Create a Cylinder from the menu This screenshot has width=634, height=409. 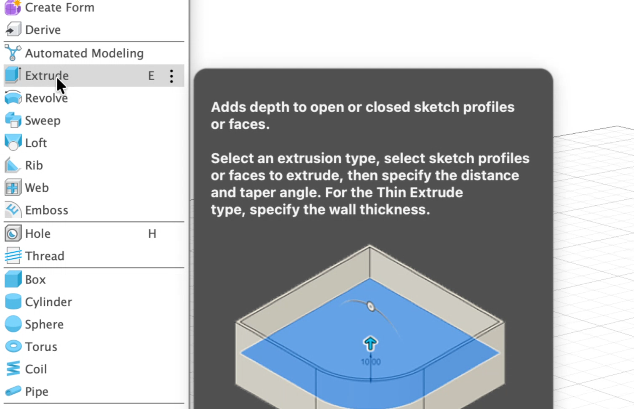[x=48, y=302]
